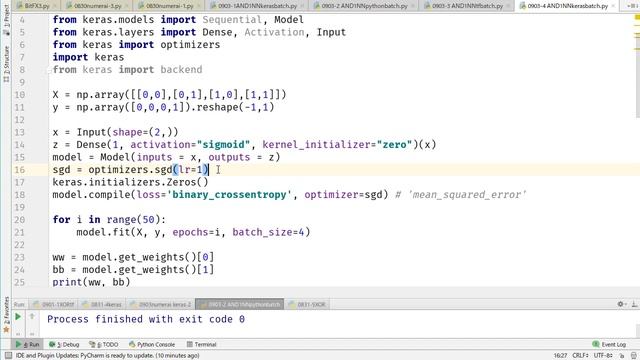
Task: Switch to 0903-2 AND1NNpythonbatch.py tab
Action: (x=364, y=6)
